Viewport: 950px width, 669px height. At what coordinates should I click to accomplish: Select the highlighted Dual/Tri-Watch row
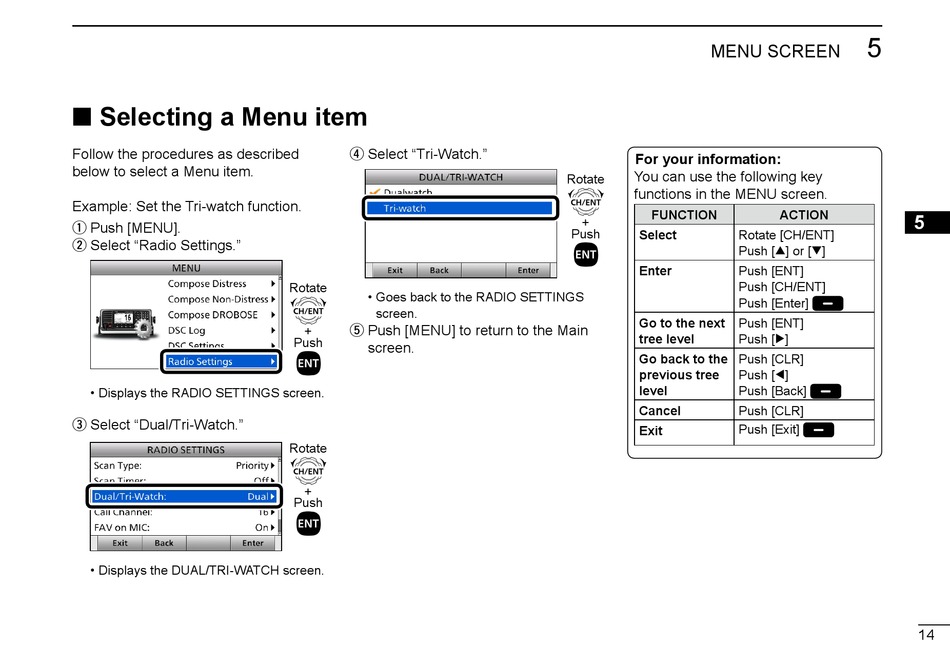click(184, 496)
